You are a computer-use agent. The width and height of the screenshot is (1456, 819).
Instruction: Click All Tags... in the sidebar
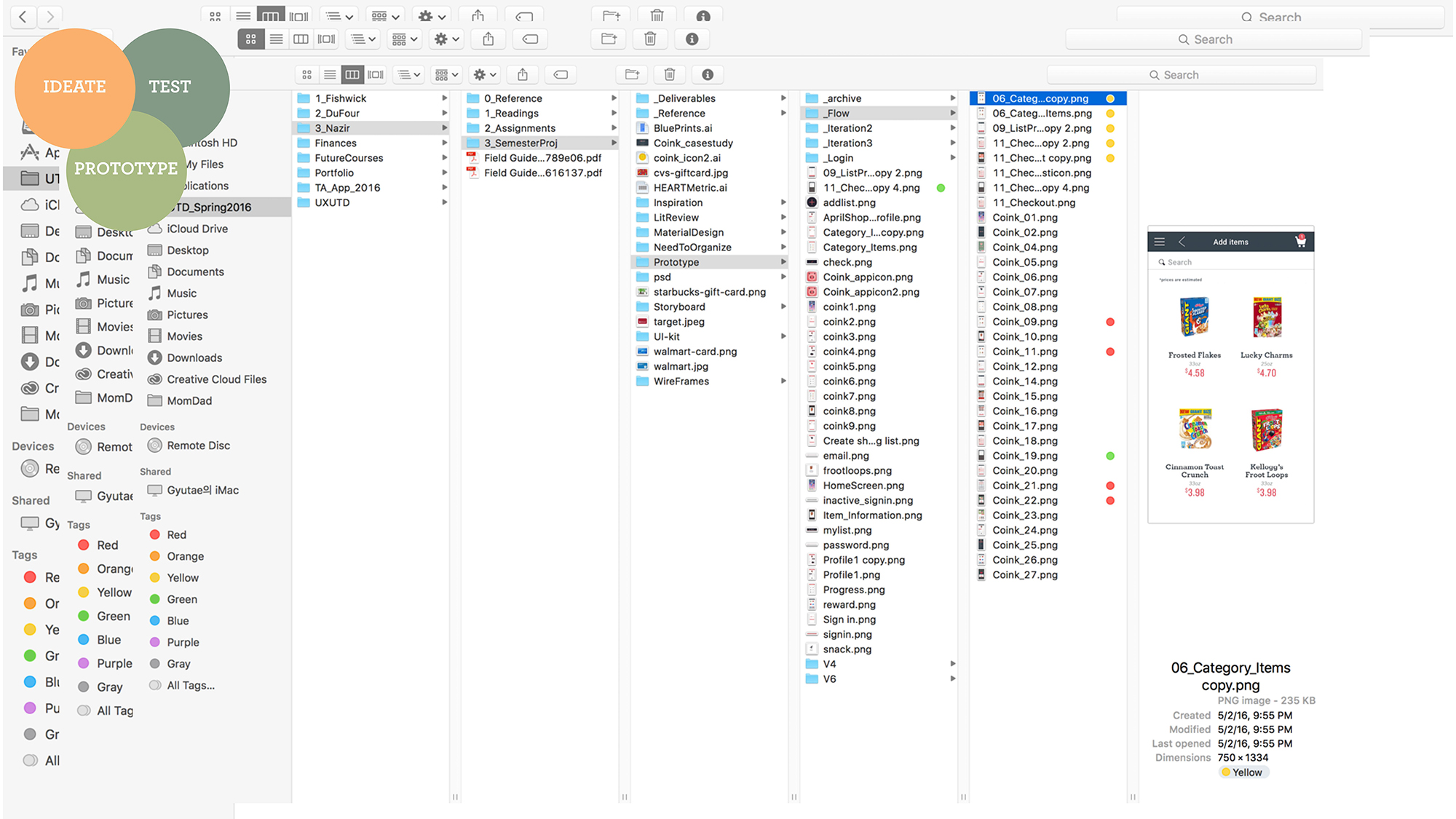(190, 685)
